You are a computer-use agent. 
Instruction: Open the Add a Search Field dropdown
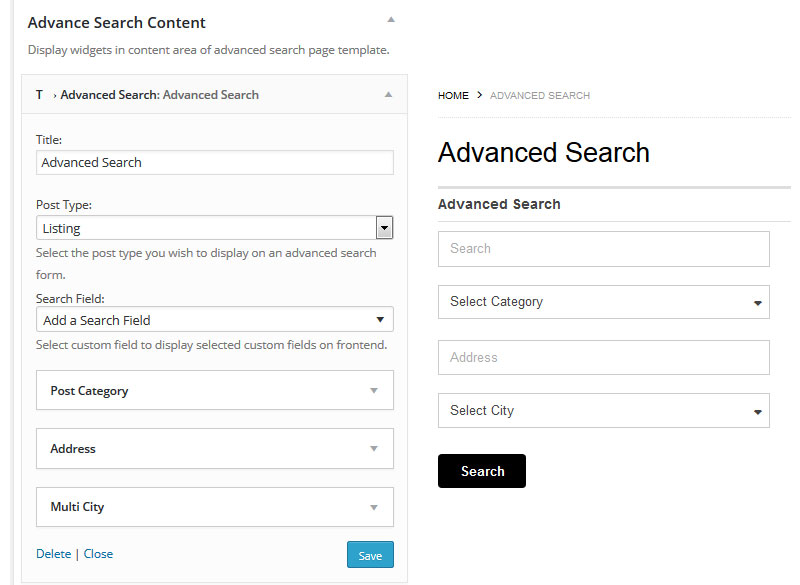(x=215, y=320)
